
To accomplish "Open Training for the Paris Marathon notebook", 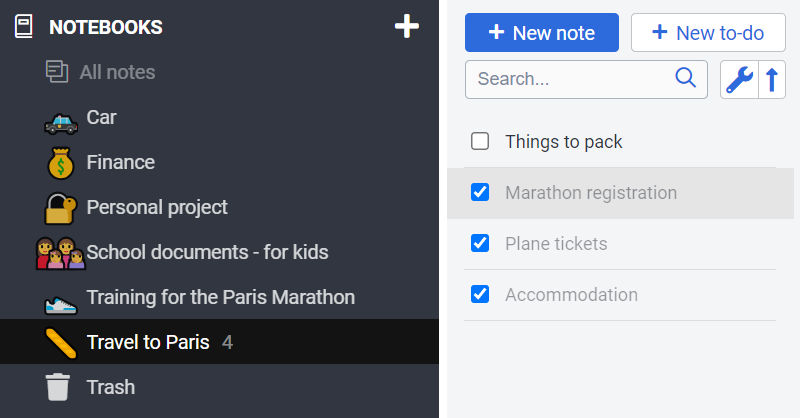I will pos(220,297).
